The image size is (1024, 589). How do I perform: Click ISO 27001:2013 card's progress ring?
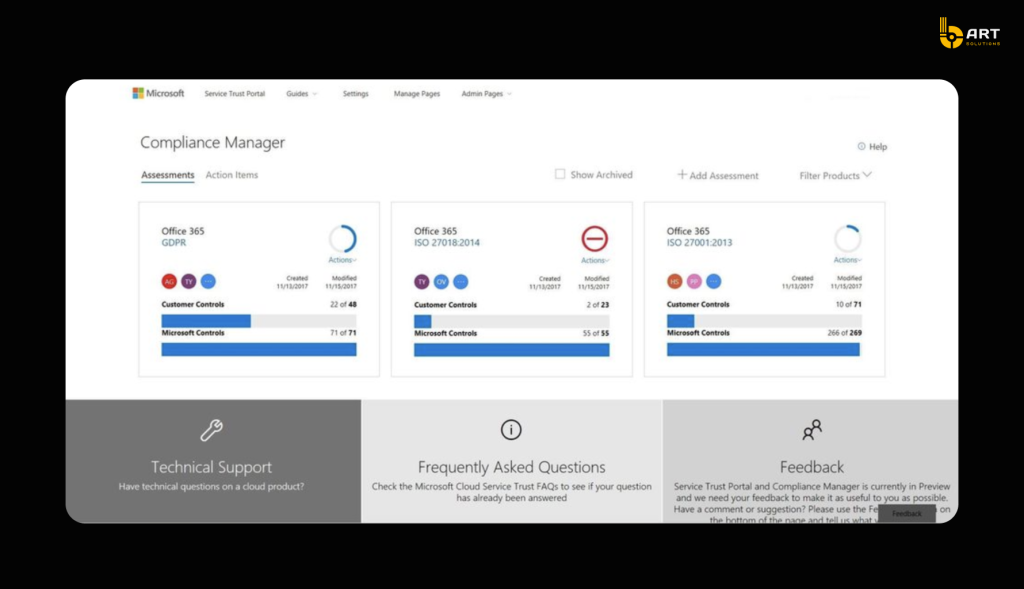pyautogui.click(x=848, y=239)
